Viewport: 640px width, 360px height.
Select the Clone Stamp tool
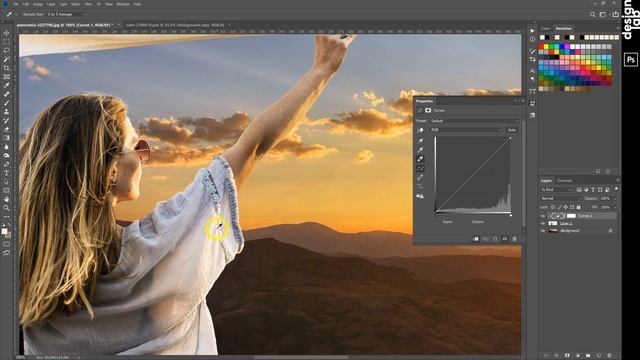coord(6,111)
